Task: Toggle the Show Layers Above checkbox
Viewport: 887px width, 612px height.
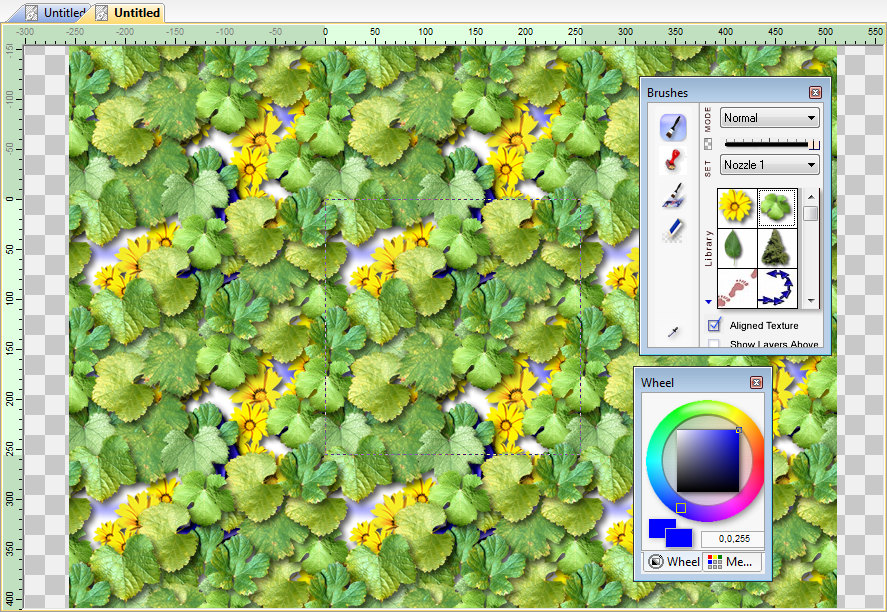Action: coord(714,343)
